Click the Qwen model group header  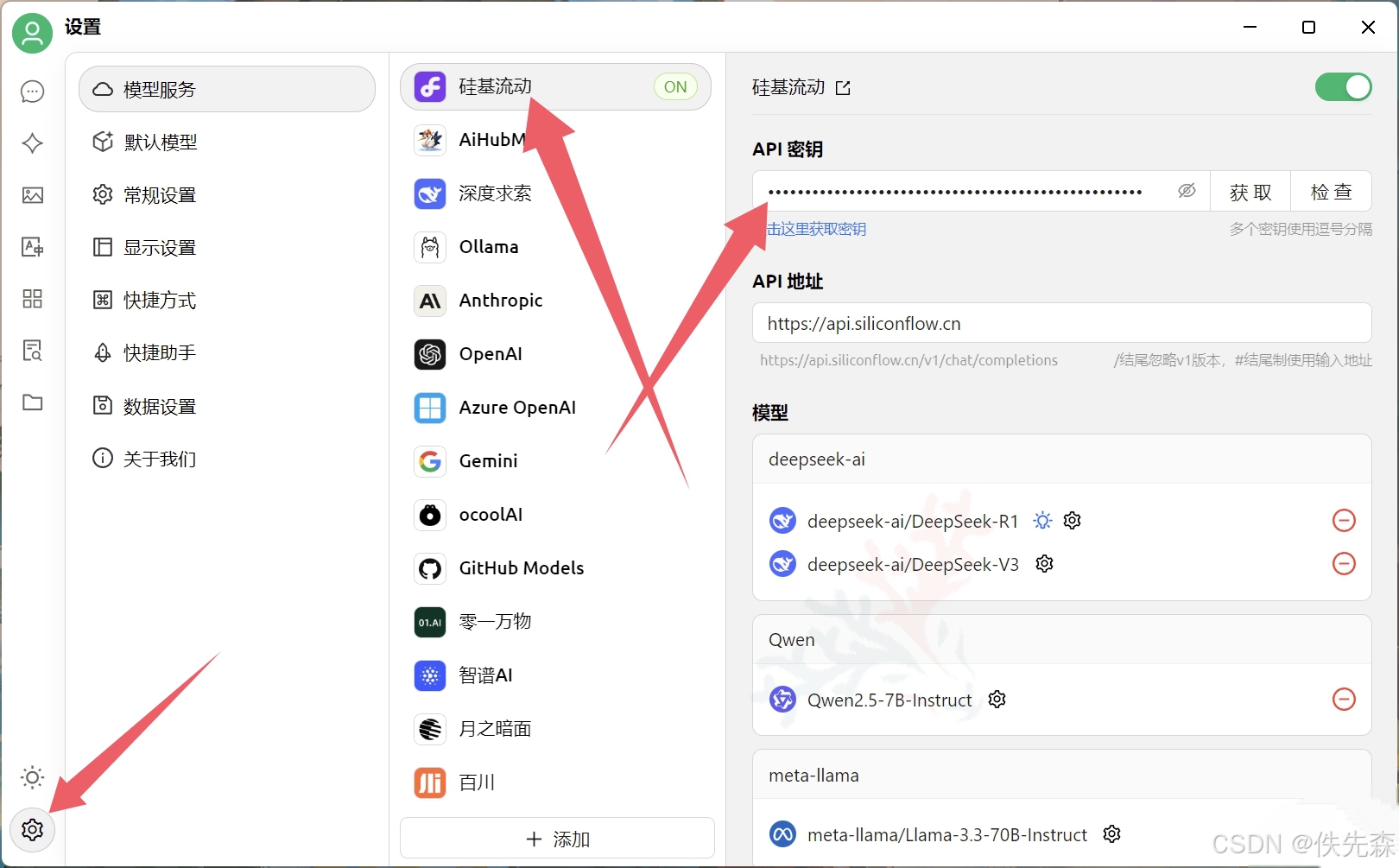pyautogui.click(x=1061, y=640)
